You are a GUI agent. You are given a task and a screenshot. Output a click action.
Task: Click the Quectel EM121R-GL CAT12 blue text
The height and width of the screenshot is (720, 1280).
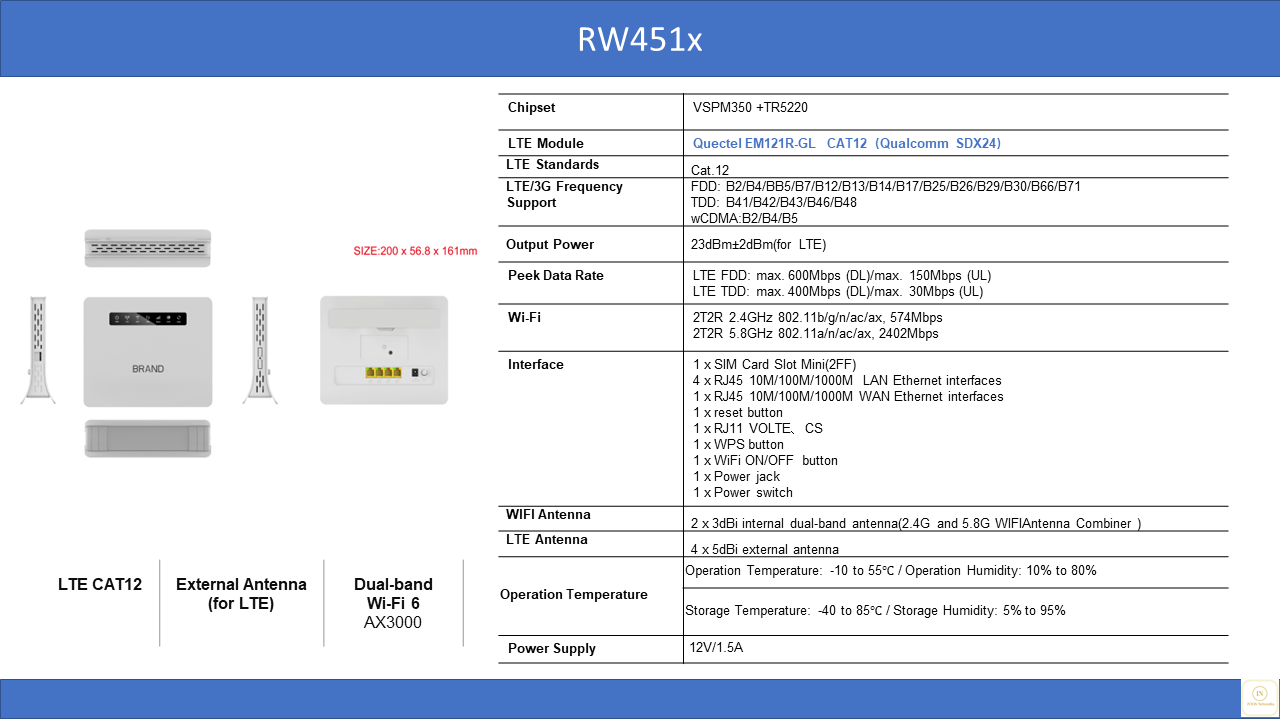847,143
